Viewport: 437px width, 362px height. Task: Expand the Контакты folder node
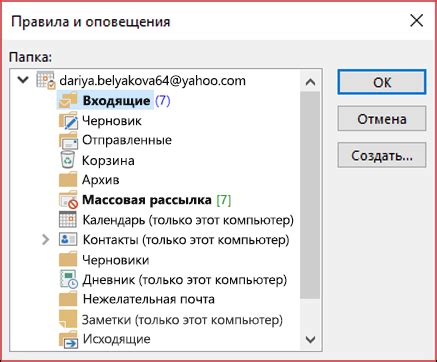(46, 239)
